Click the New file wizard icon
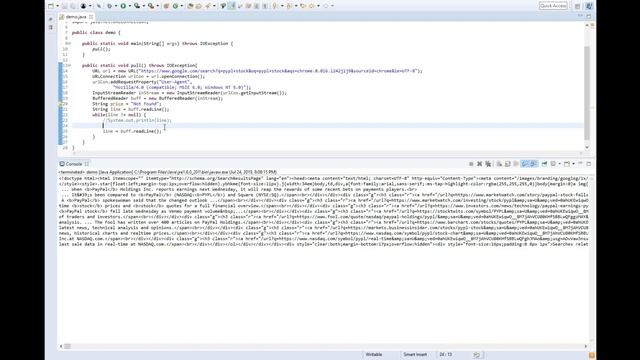The width and height of the screenshot is (640, 360). [x=51, y=6]
